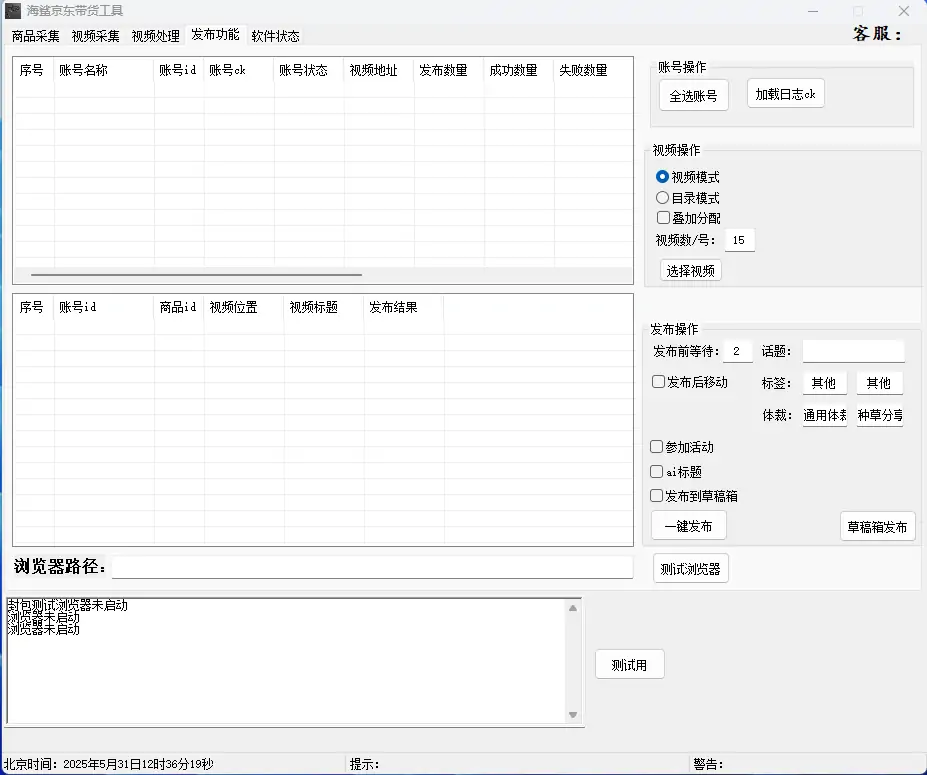Click the 成功数量 column header

coord(518,70)
